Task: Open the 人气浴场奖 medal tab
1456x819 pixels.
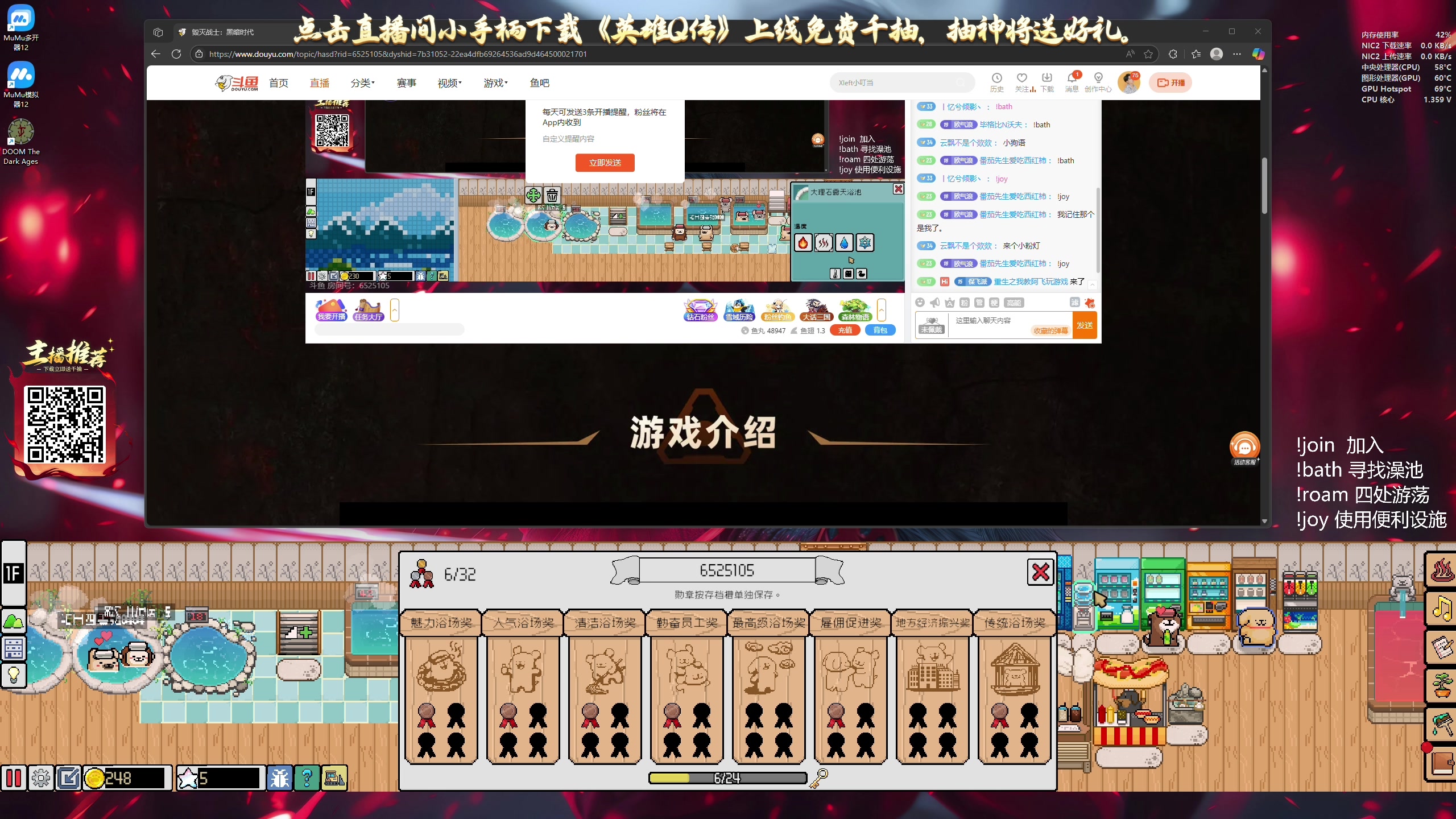Action: tap(523, 623)
